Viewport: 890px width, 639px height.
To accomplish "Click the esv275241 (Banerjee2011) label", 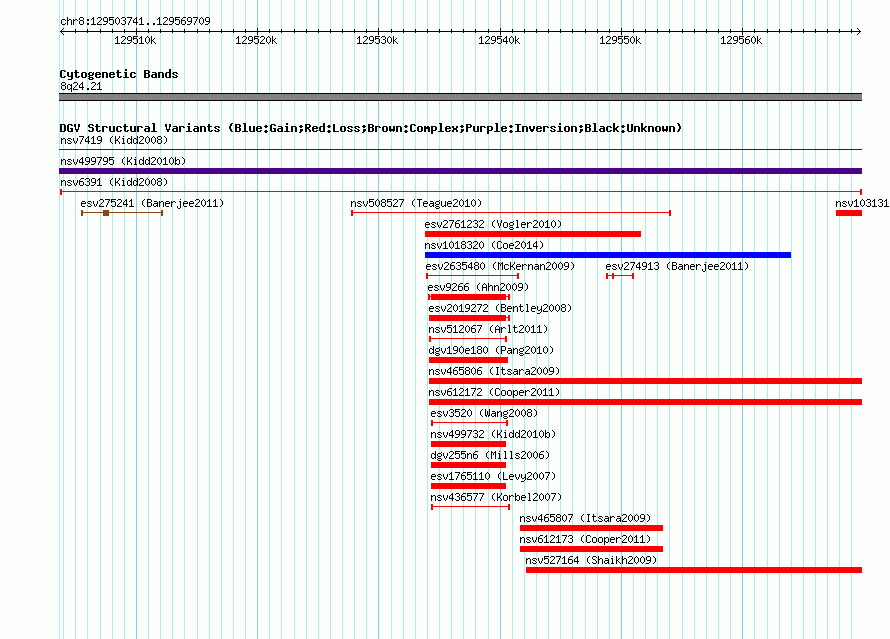I will (x=152, y=203).
